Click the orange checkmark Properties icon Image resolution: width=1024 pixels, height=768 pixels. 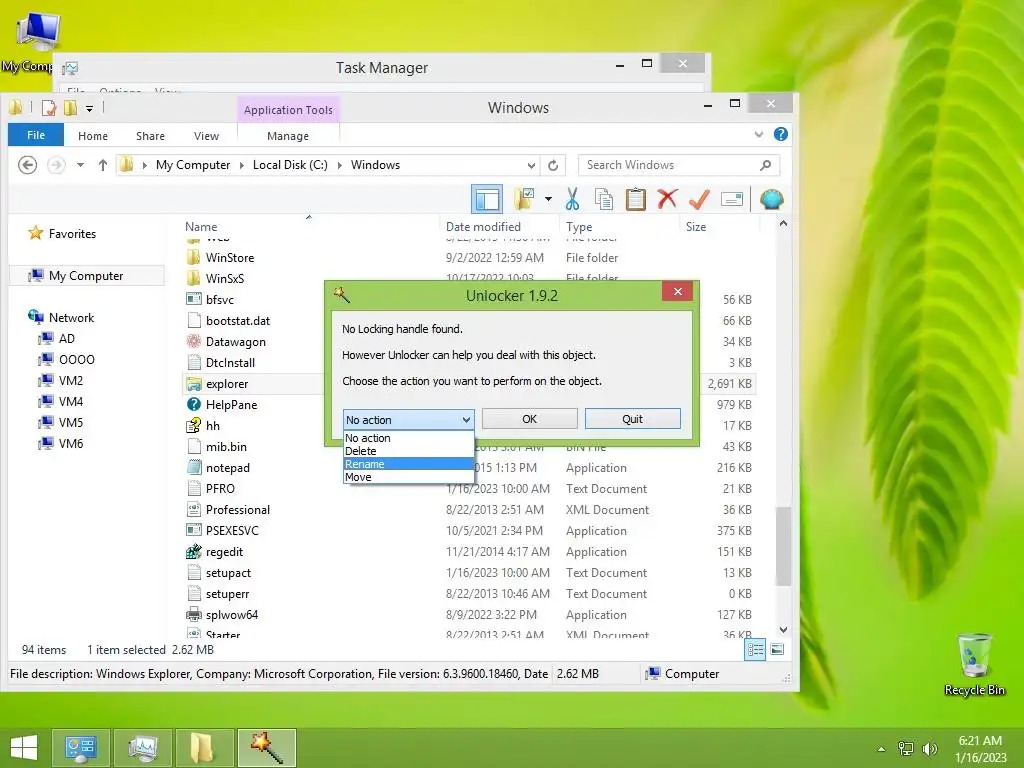tap(699, 199)
